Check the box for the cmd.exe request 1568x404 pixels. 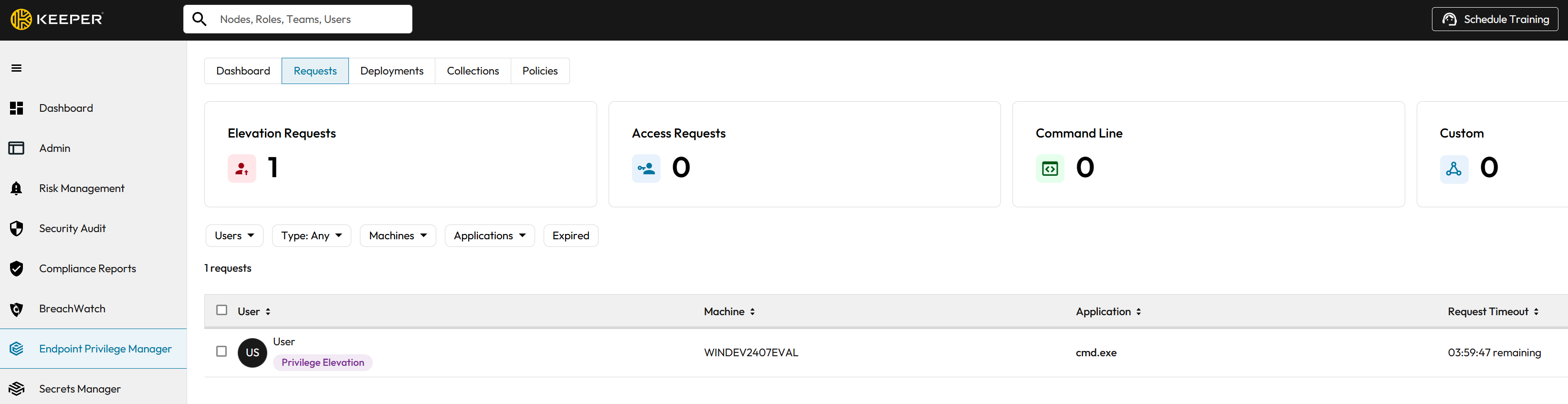tap(221, 351)
